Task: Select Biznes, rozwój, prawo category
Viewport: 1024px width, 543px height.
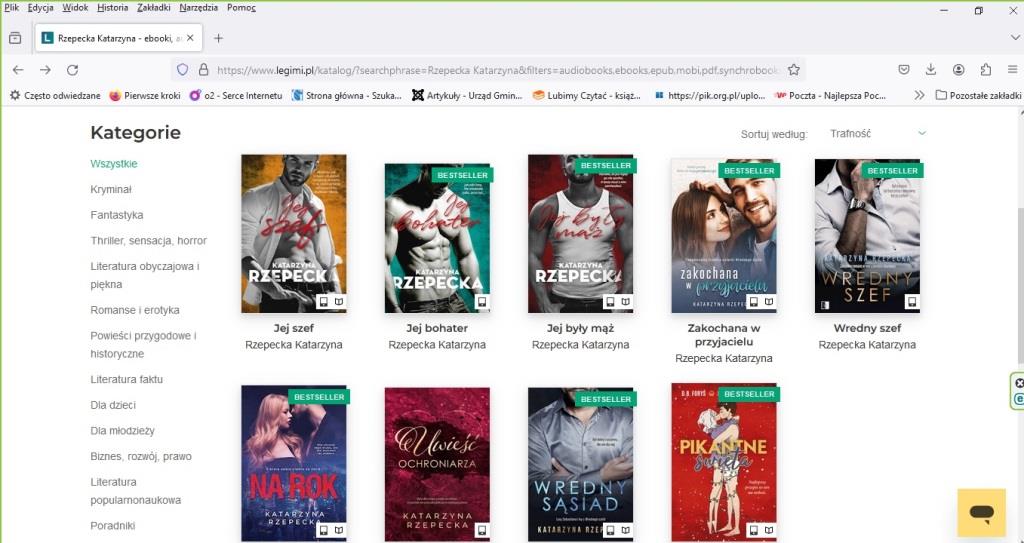Action: point(141,456)
